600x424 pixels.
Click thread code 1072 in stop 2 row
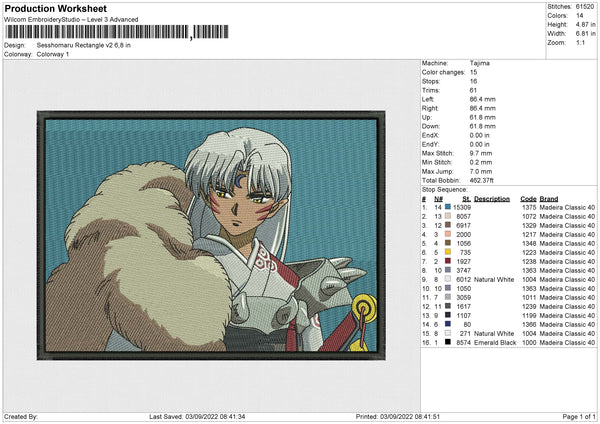tap(529, 216)
